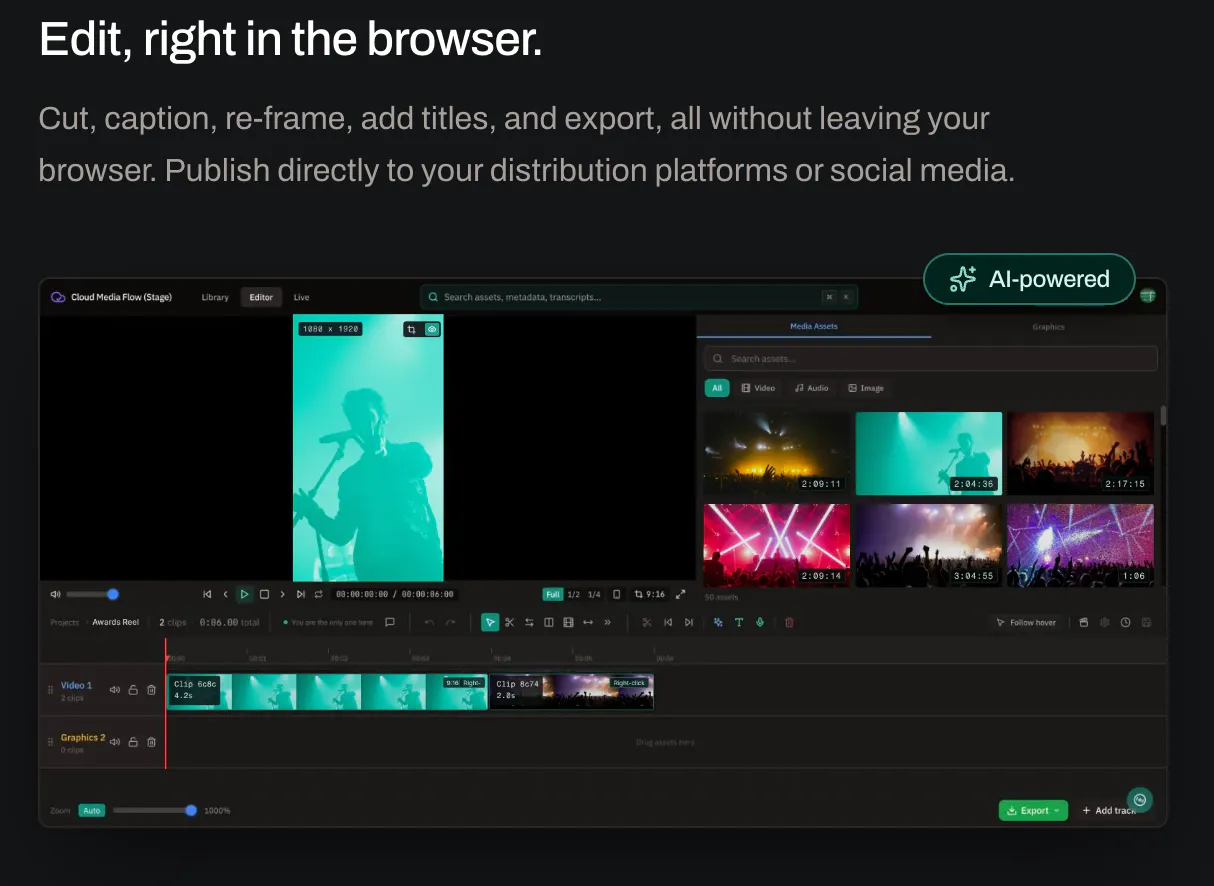
Task: Toggle loop playback
Action: click(x=318, y=594)
